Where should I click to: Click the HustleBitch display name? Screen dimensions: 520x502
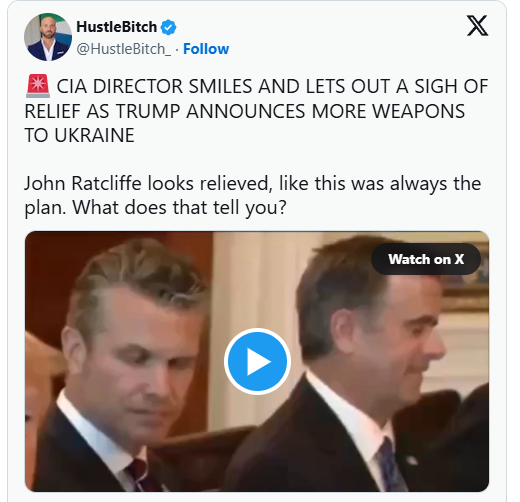(x=116, y=27)
